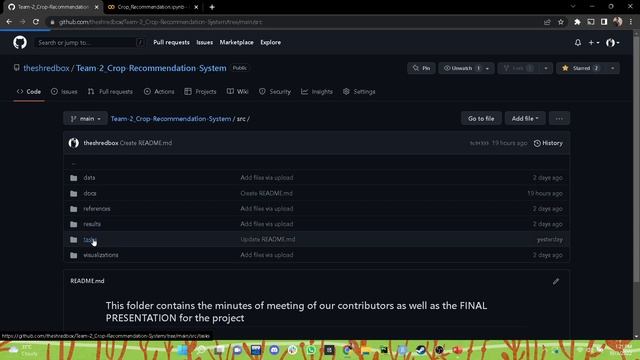Open the visualizations folder
Image resolution: width=640 pixels, height=360 pixels.
tap(101, 255)
